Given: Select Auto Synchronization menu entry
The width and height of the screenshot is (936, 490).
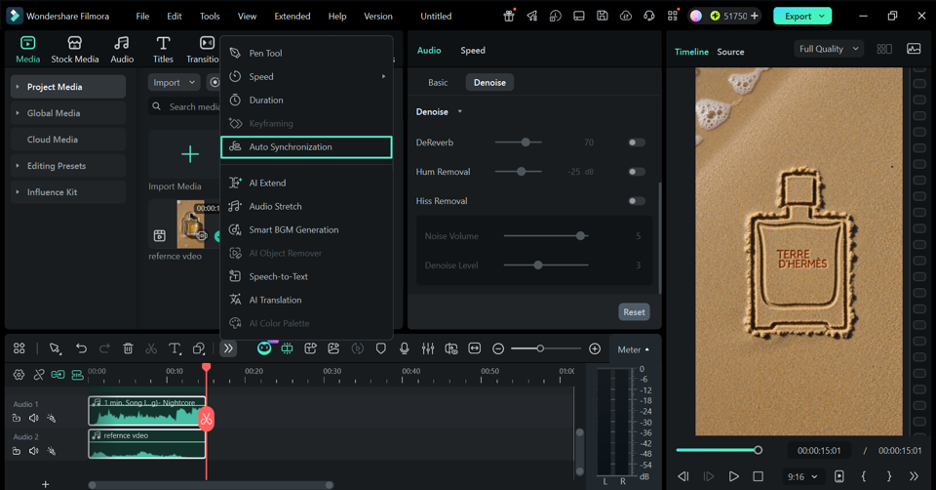Looking at the screenshot, I should 306,147.
